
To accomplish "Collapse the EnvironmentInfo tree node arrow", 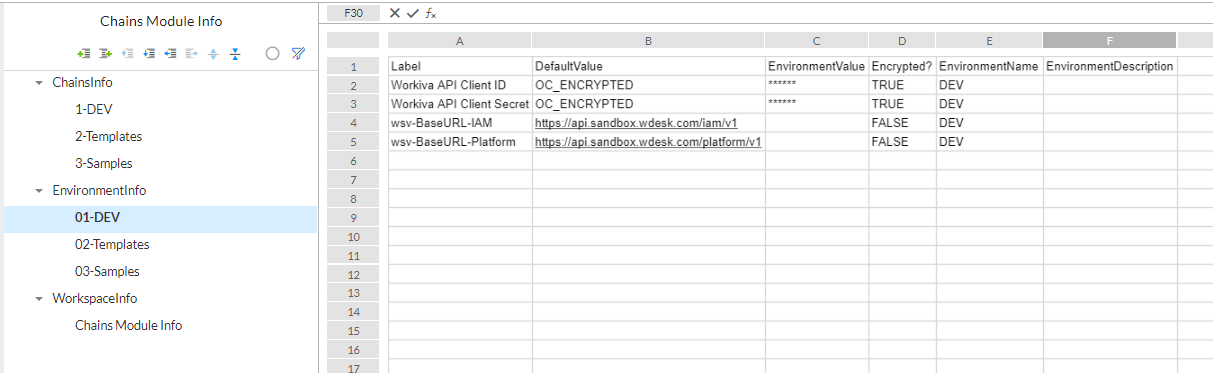I will pos(39,190).
